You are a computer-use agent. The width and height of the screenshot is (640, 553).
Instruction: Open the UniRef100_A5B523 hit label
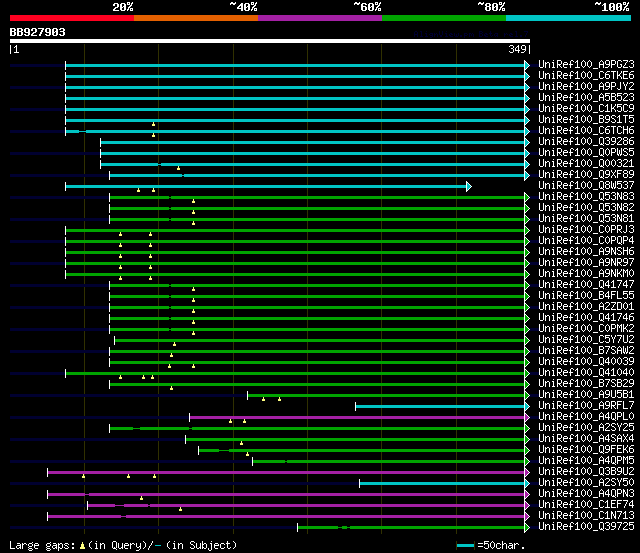coord(586,98)
